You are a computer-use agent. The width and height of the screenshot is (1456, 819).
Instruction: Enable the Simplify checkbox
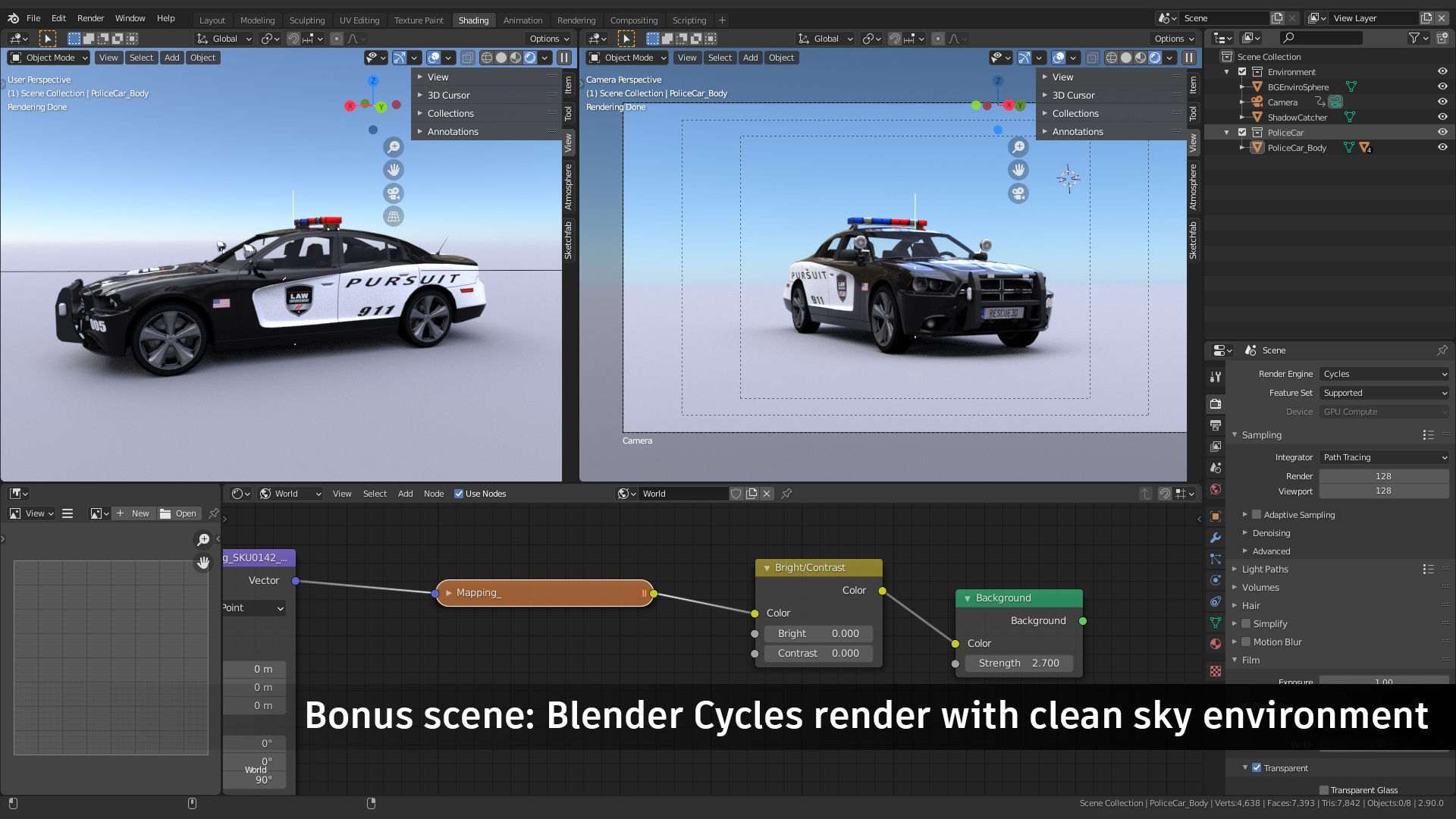coord(1246,623)
